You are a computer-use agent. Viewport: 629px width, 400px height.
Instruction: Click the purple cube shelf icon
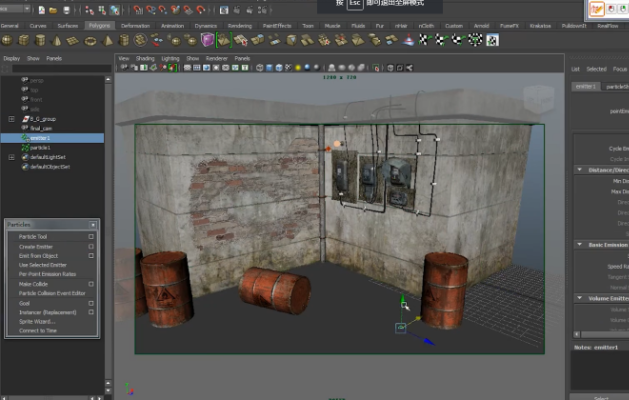point(207,40)
